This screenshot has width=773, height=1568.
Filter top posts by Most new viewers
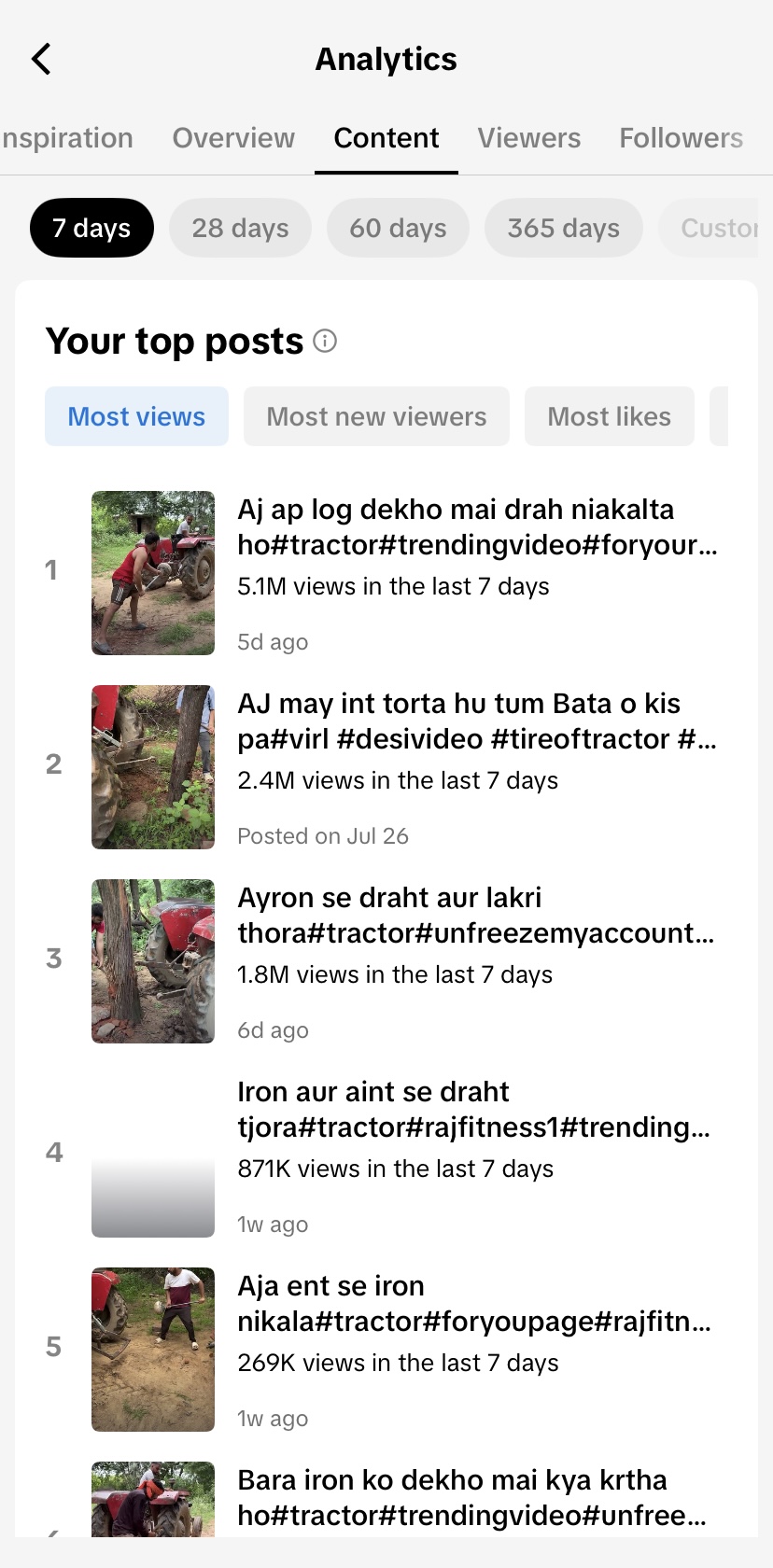pos(376,416)
